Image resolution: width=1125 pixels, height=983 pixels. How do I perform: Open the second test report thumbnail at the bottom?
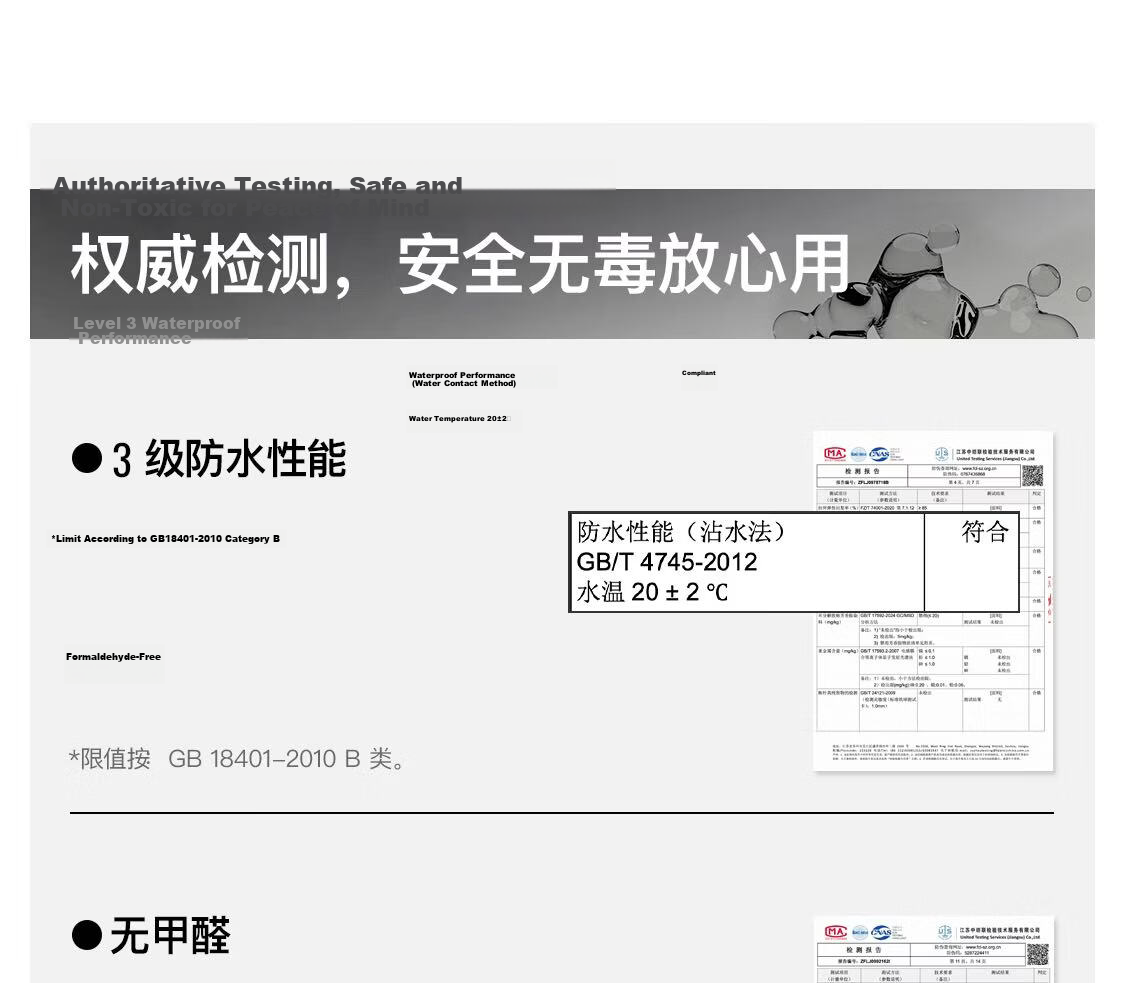click(x=933, y=950)
